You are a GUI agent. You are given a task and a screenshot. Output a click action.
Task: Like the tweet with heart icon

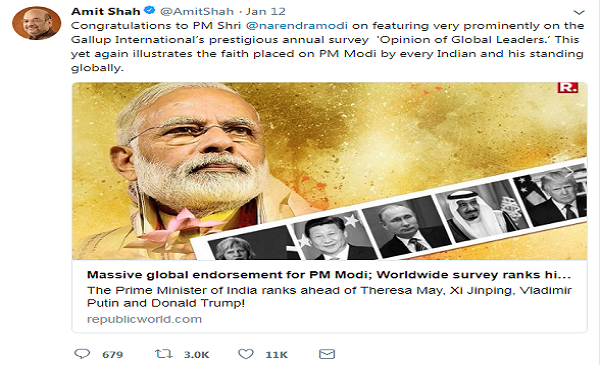tap(246, 354)
